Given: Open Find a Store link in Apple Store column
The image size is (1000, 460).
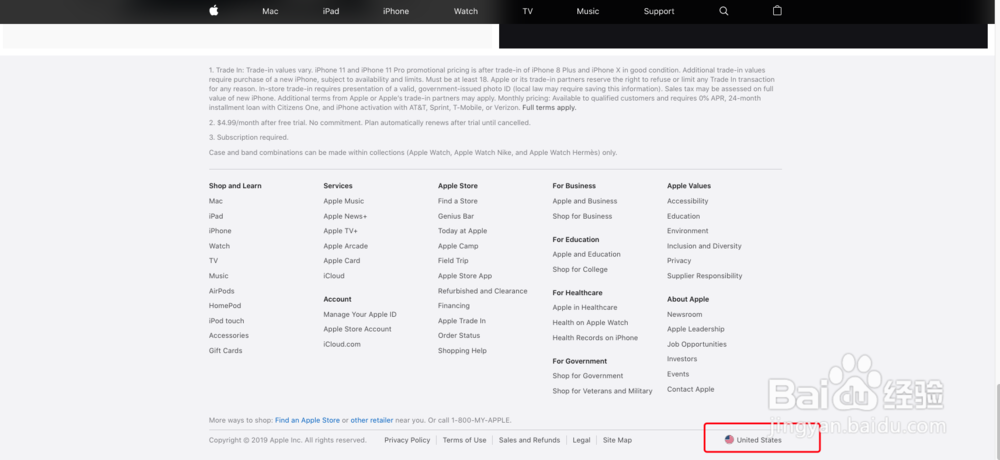Looking at the screenshot, I should [x=458, y=201].
